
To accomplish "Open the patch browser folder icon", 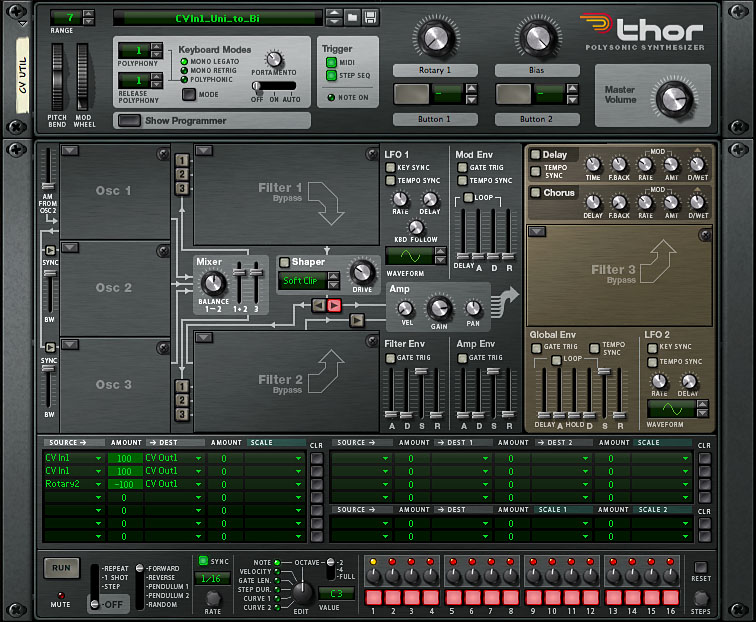I will click(x=351, y=18).
